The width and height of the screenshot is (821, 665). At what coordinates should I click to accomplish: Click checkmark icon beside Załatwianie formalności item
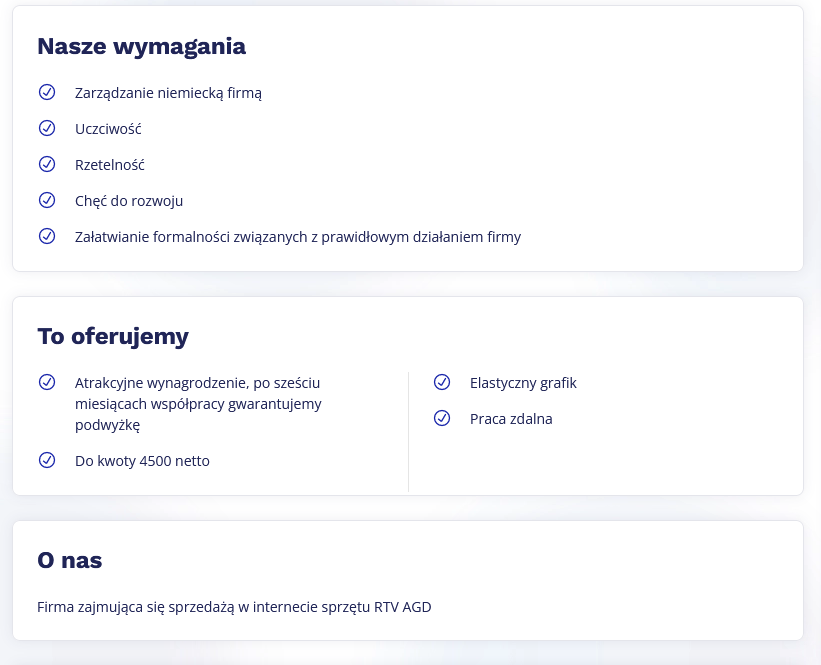click(x=46, y=236)
